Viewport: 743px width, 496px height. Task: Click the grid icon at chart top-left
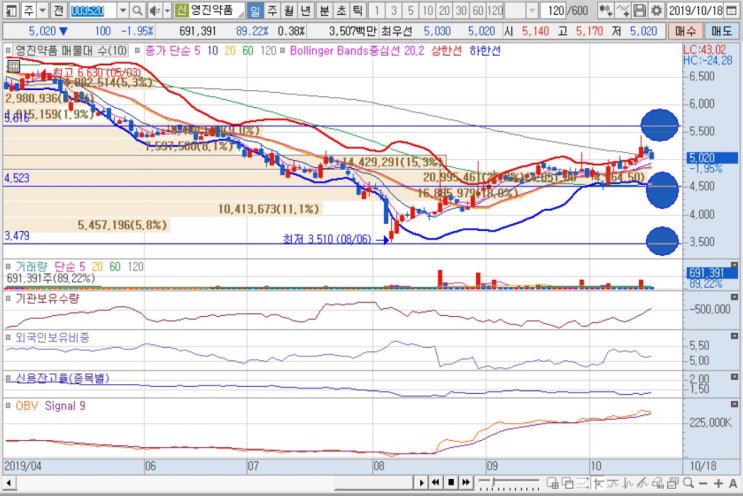click(13, 66)
